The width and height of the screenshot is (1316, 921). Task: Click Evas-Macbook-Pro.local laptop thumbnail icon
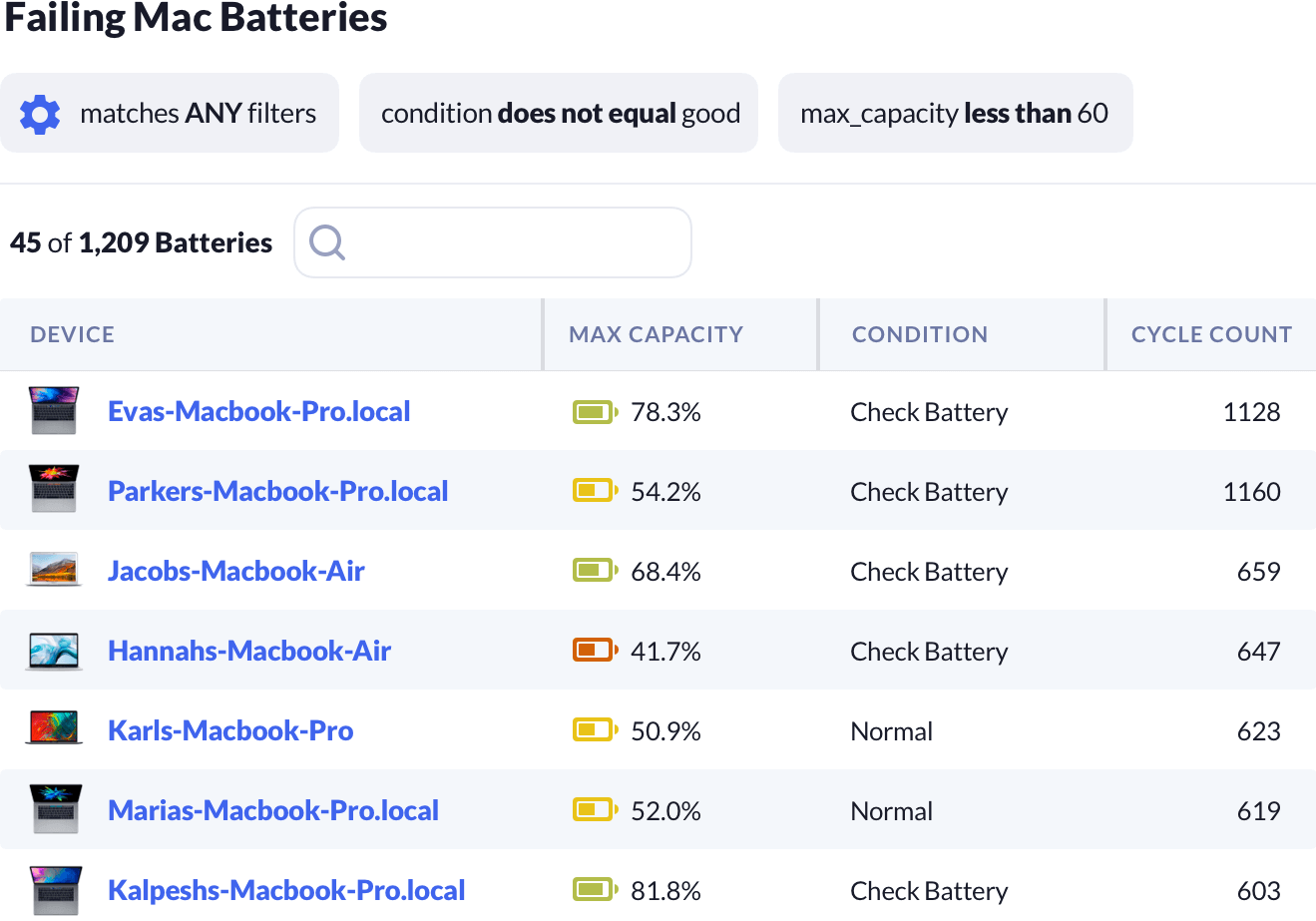click(54, 411)
